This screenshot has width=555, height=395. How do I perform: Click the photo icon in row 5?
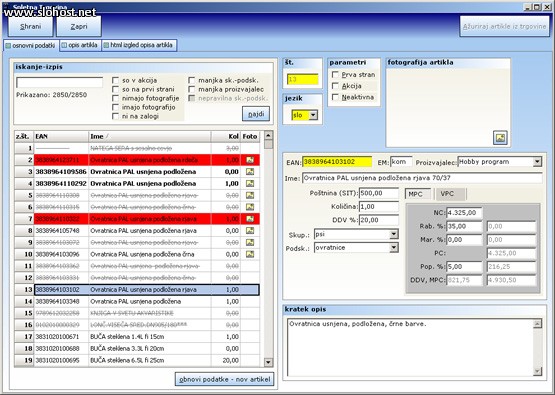250,195
